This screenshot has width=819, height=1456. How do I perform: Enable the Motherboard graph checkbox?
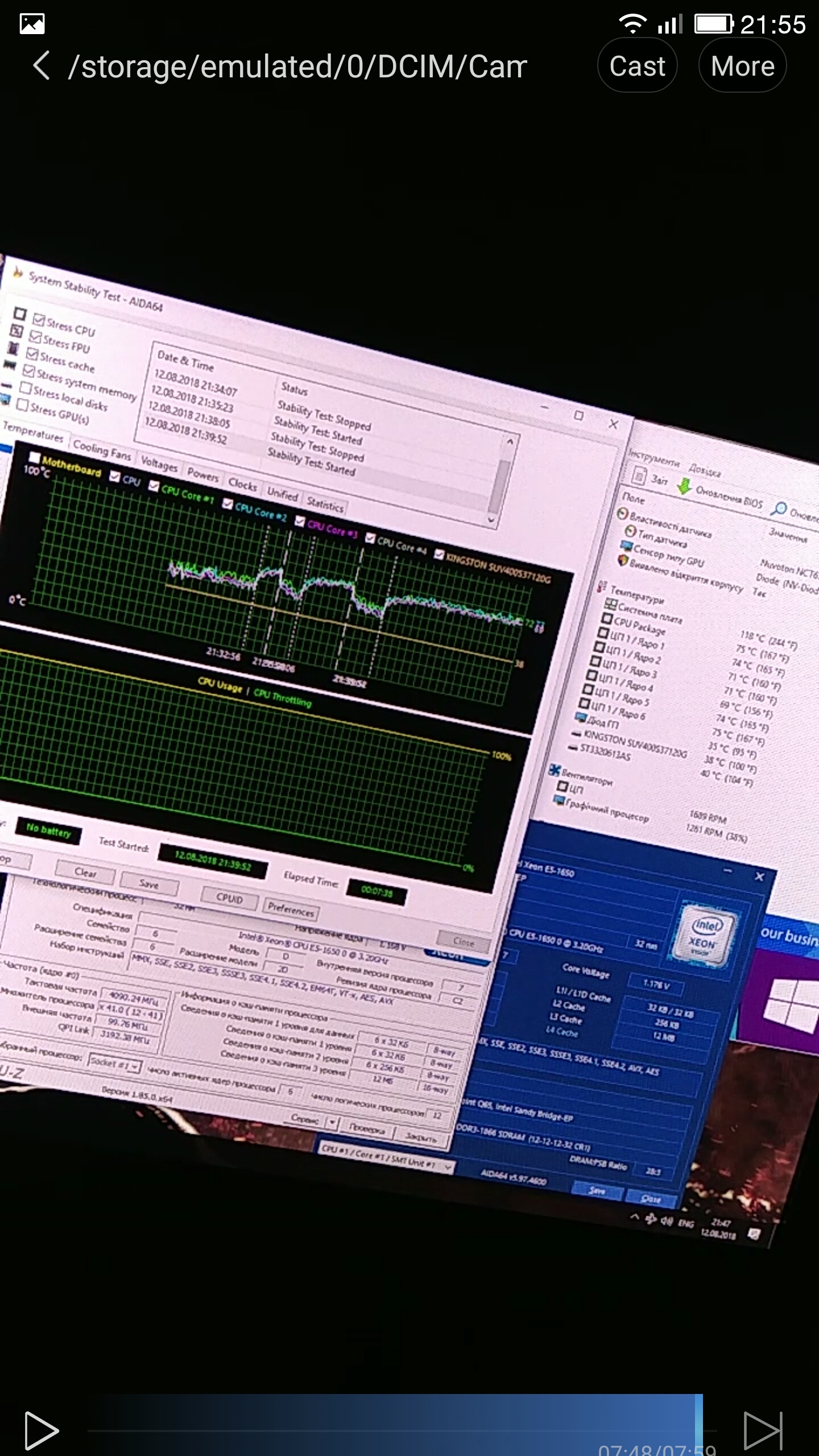click(35, 457)
